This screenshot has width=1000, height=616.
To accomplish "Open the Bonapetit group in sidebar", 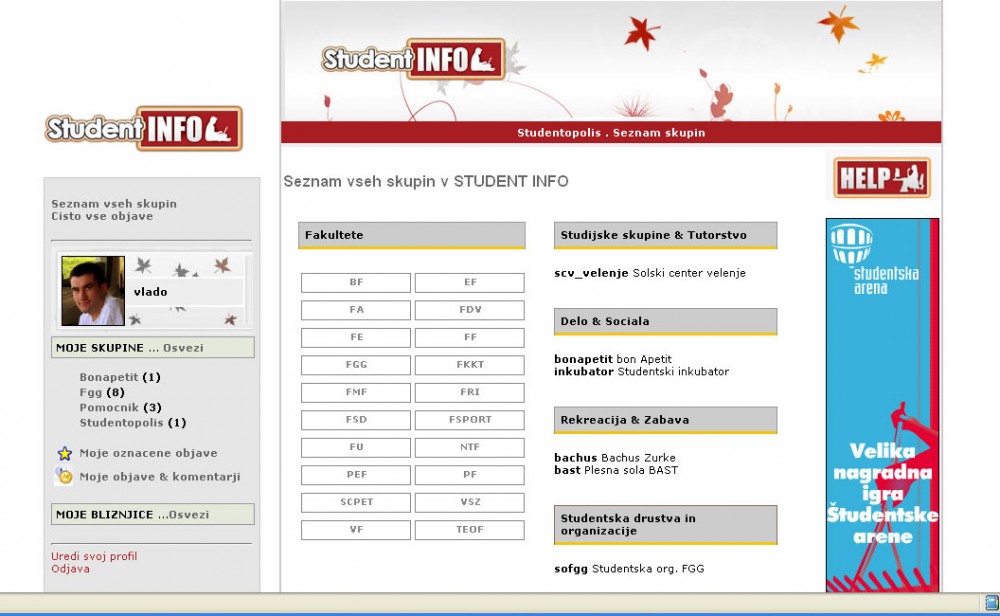I will point(108,377).
